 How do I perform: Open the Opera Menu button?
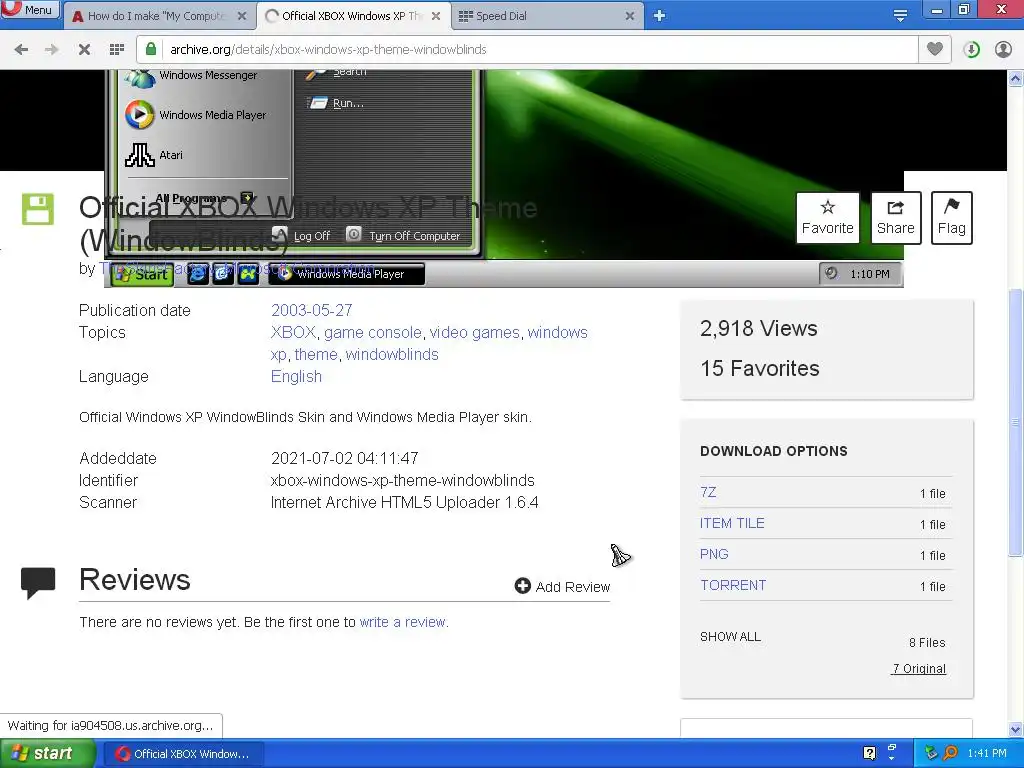click(x=30, y=9)
